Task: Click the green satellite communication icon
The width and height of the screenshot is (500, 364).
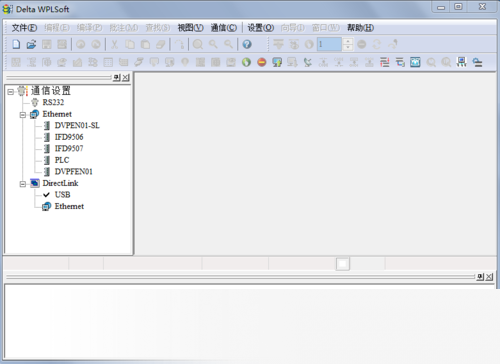Action: point(308,62)
